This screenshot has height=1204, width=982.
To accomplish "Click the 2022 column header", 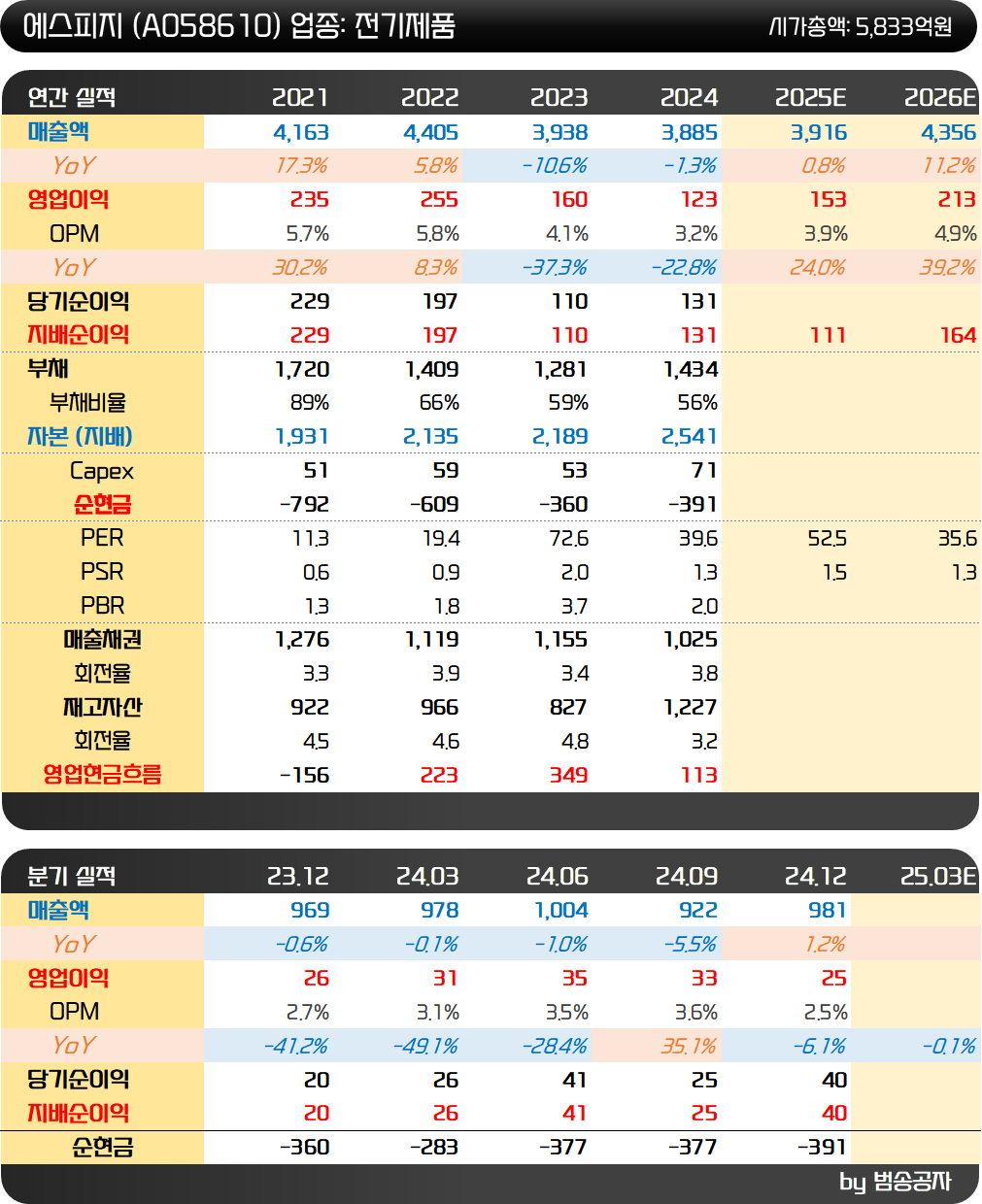I will pyautogui.click(x=429, y=97).
